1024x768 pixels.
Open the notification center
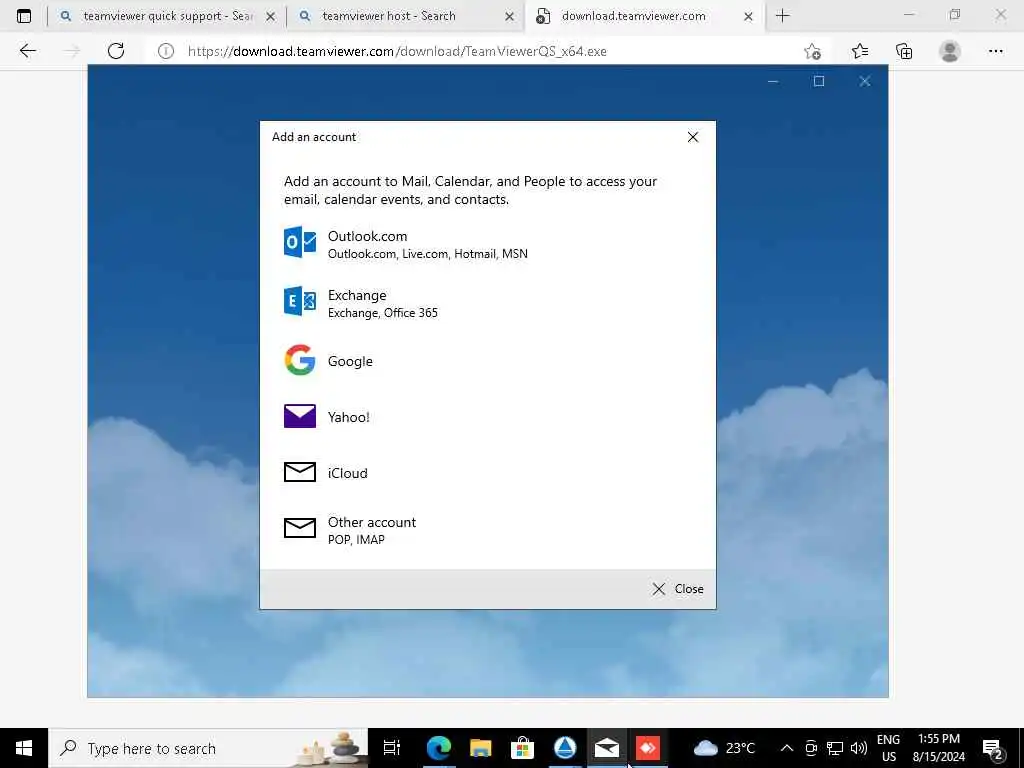click(993, 748)
